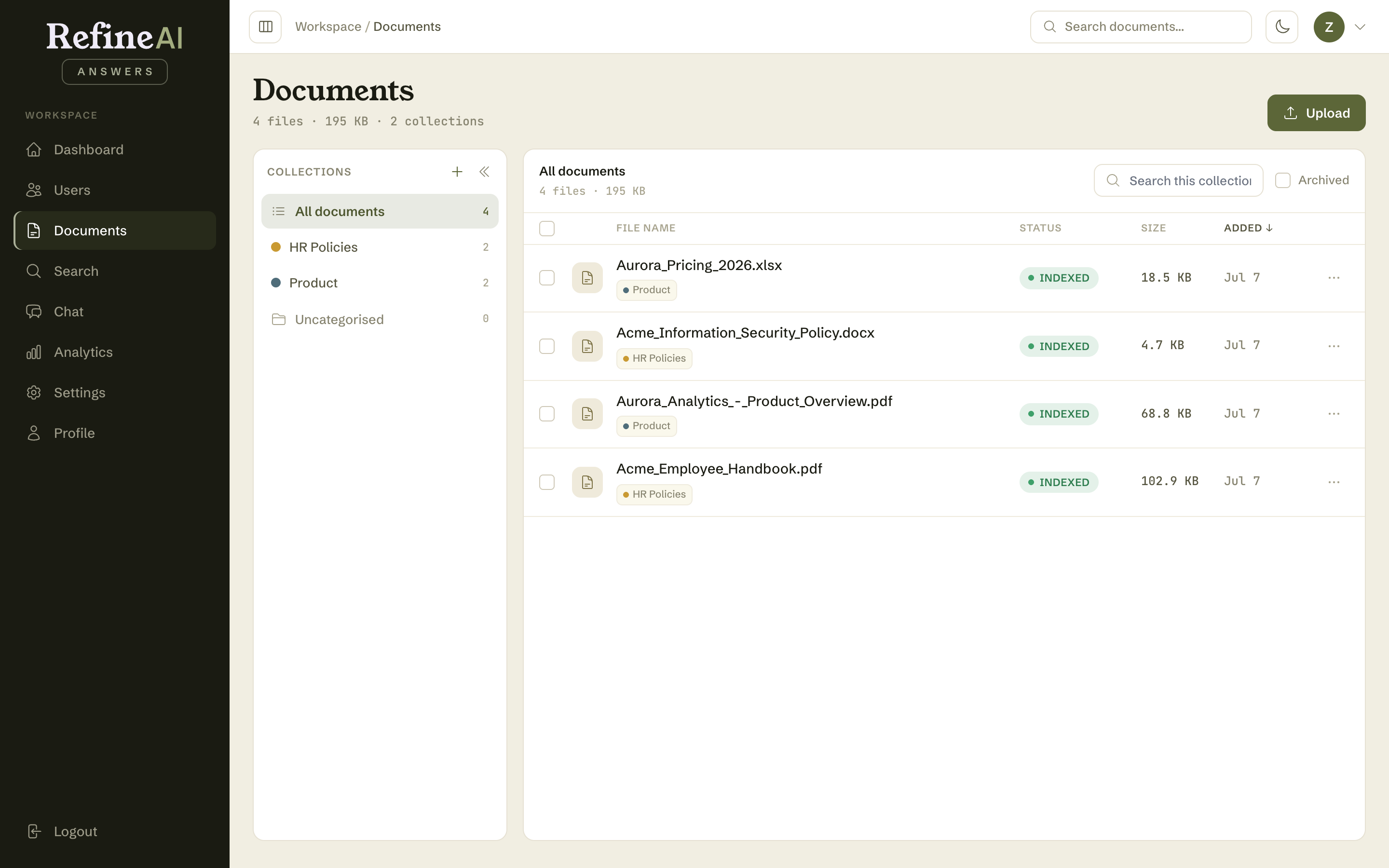1389x868 pixels.
Task: Switch to dark mode moon icon
Action: (x=1281, y=27)
